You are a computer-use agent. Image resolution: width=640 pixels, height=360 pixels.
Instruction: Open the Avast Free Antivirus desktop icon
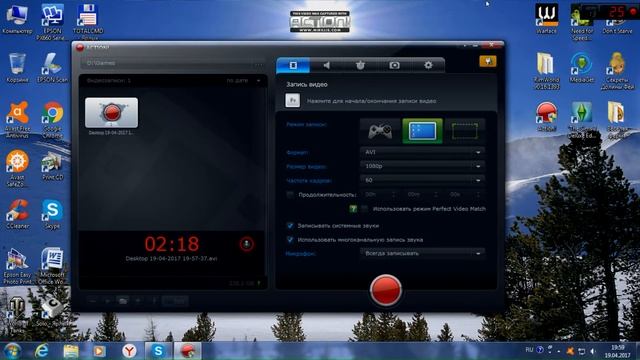pyautogui.click(x=17, y=120)
